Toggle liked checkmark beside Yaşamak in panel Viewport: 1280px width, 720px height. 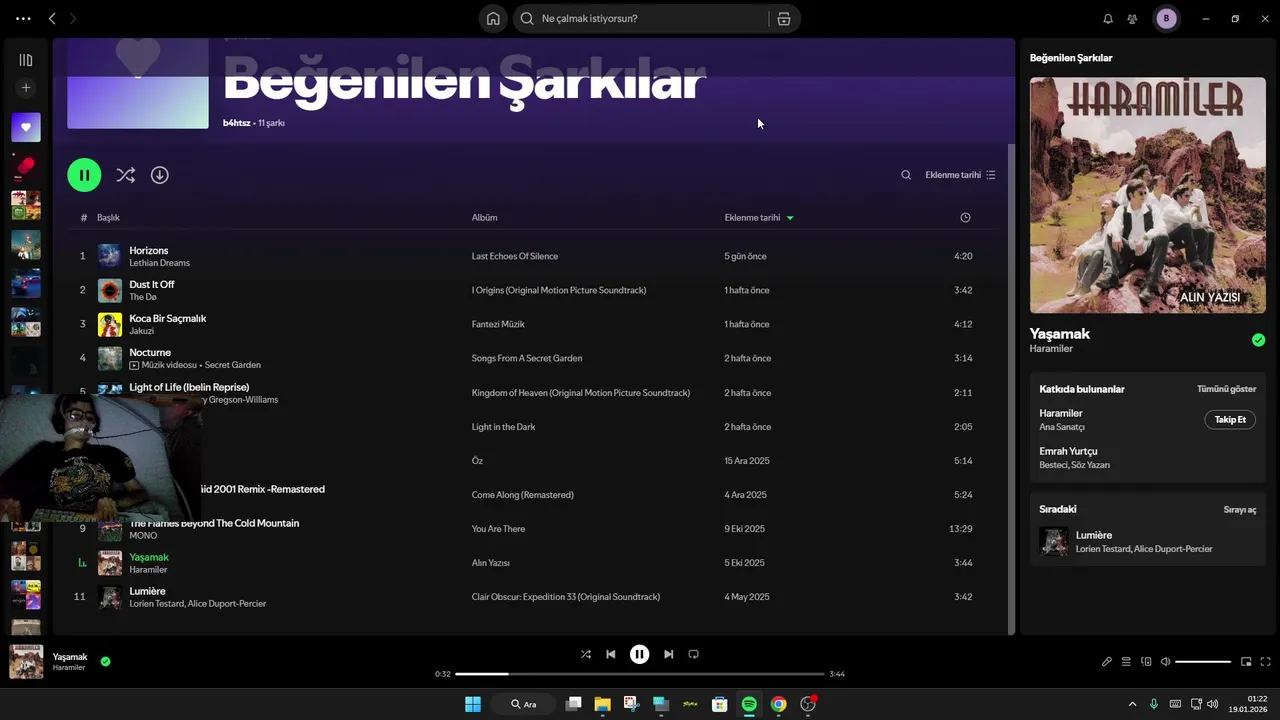point(1258,340)
